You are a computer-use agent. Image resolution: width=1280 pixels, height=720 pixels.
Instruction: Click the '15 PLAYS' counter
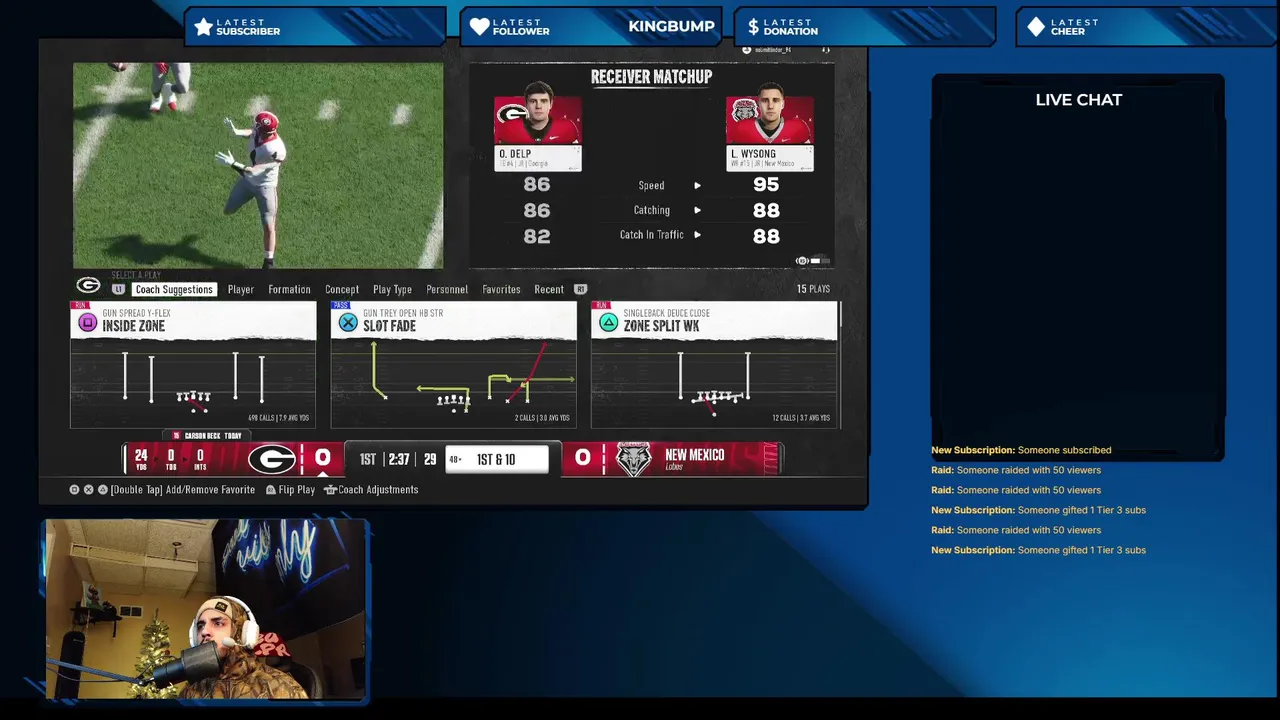tap(813, 289)
